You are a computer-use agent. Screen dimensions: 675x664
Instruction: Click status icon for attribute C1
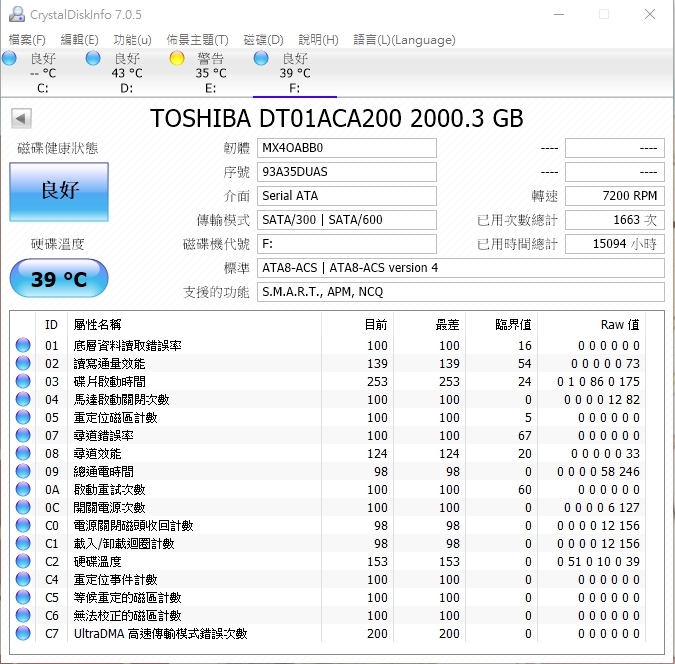click(23, 543)
